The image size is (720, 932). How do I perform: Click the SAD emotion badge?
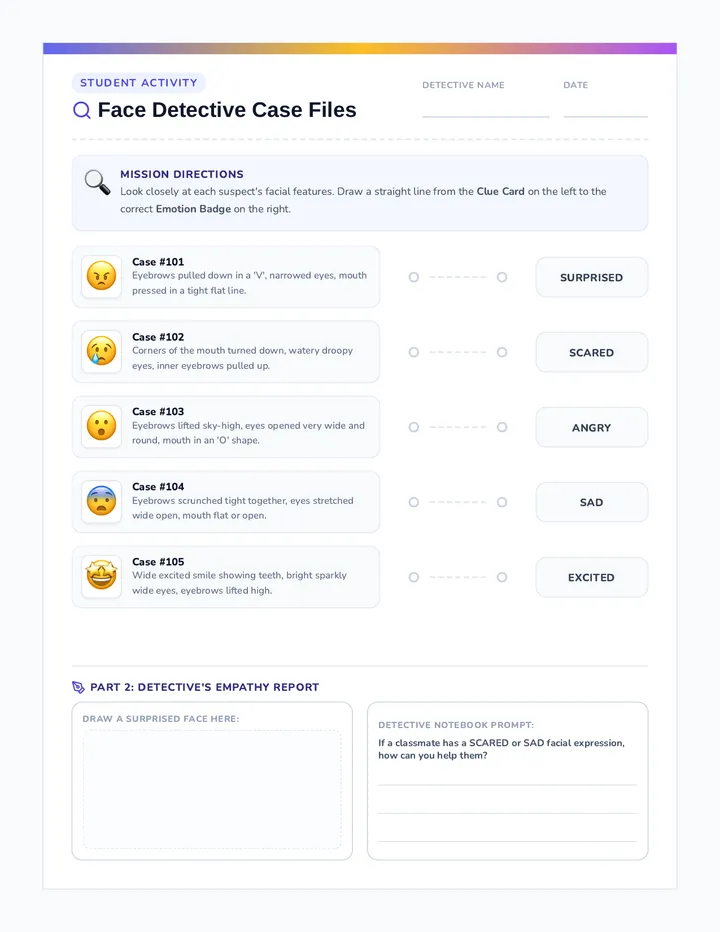click(592, 502)
